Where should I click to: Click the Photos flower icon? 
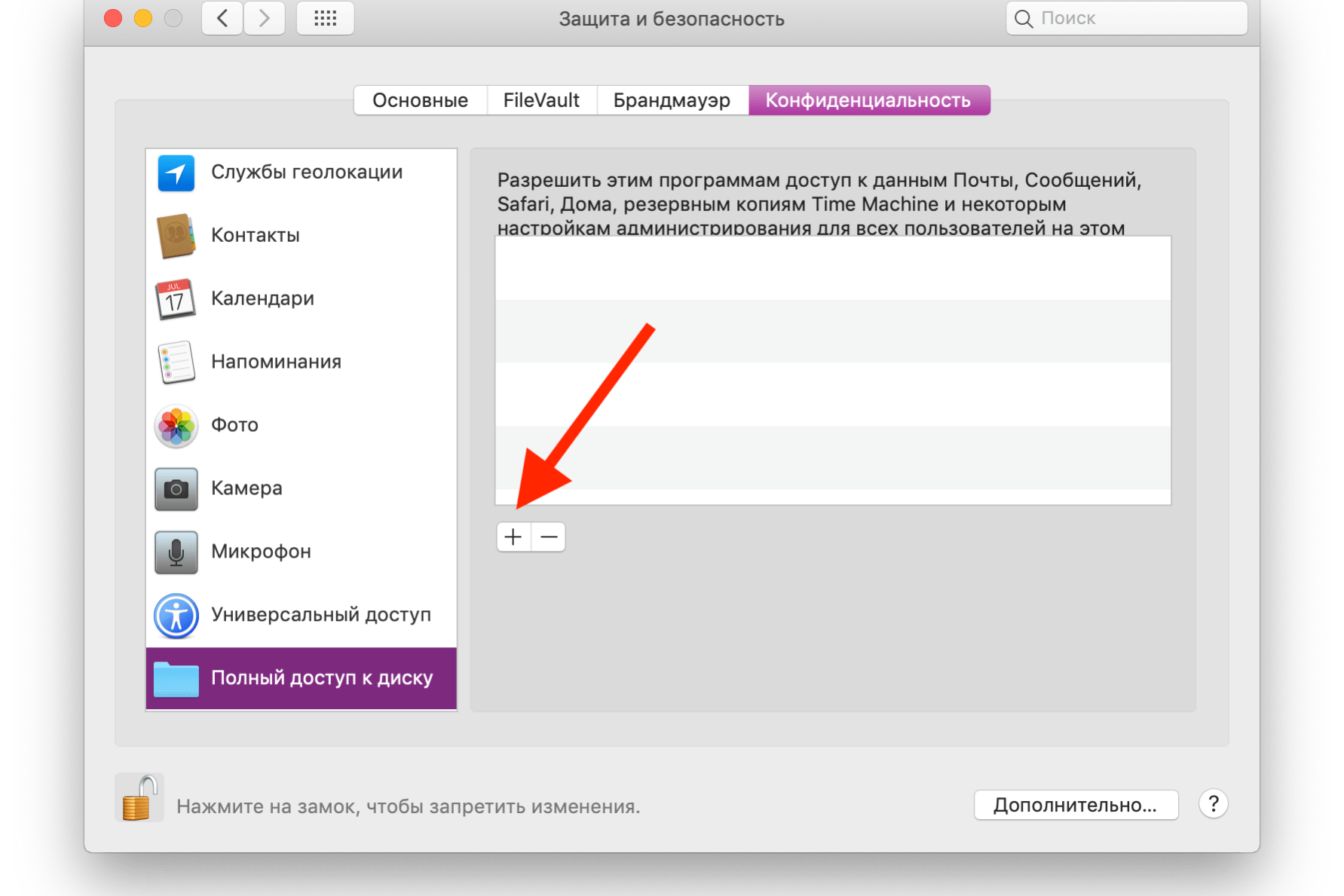pos(176,426)
